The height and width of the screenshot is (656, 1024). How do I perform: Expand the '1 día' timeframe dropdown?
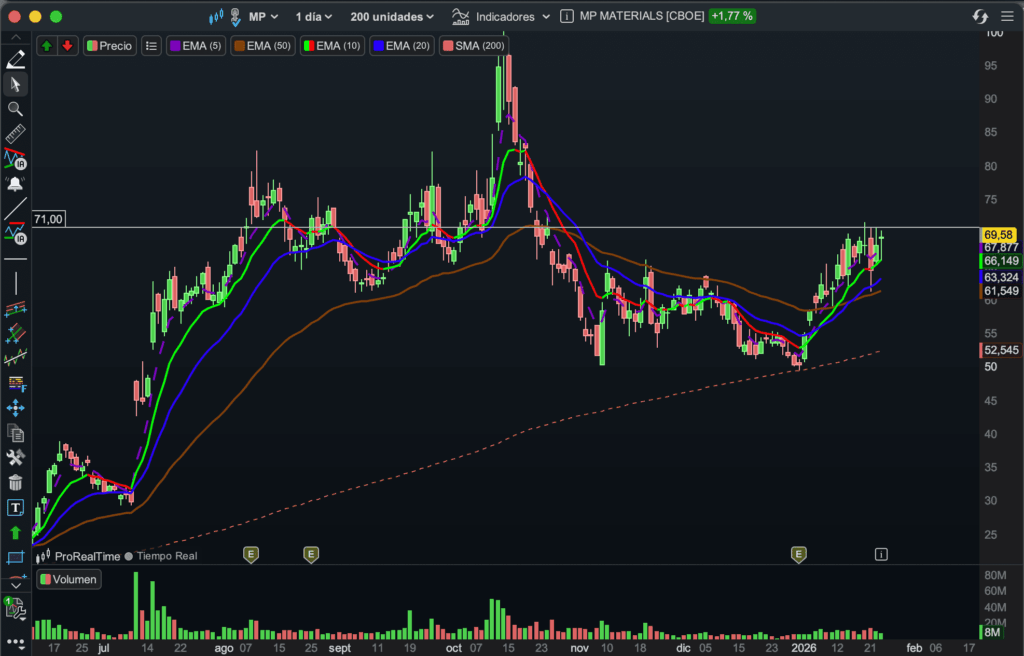tap(315, 17)
